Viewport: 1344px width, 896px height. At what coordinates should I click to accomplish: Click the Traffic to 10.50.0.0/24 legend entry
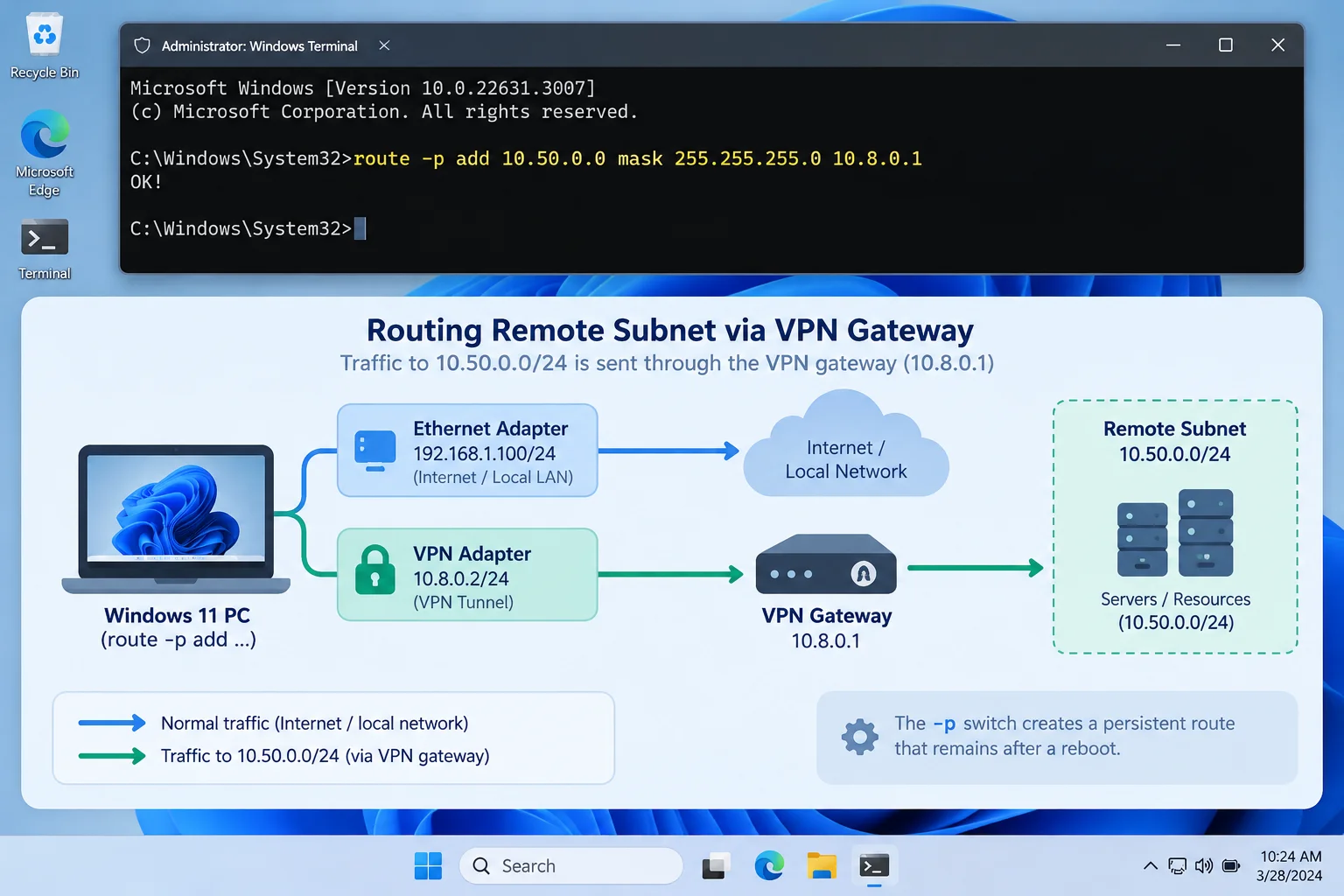[283, 756]
